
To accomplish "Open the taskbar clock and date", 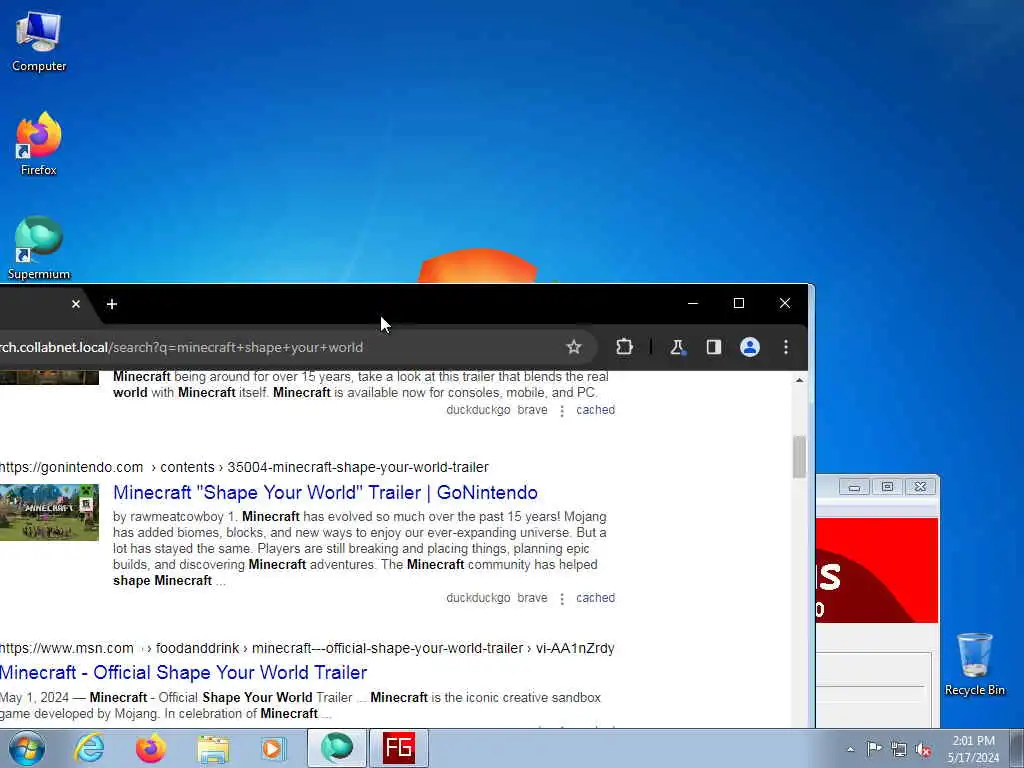I will point(973,749).
